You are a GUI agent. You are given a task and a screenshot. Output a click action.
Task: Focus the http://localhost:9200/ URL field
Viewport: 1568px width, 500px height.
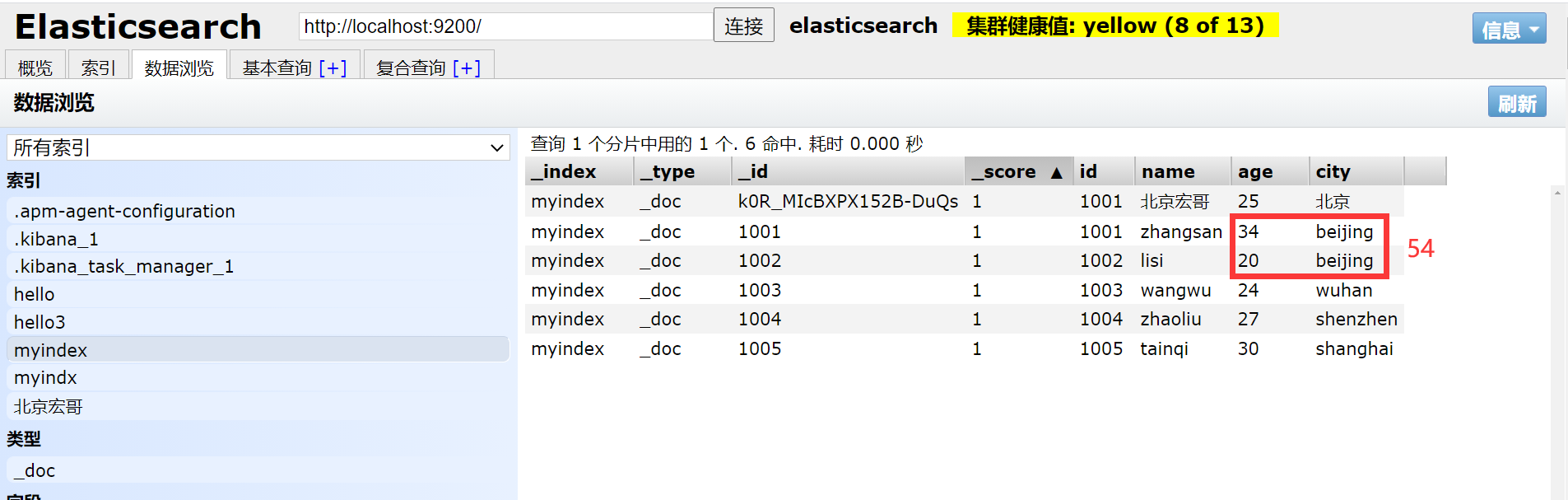click(x=506, y=26)
